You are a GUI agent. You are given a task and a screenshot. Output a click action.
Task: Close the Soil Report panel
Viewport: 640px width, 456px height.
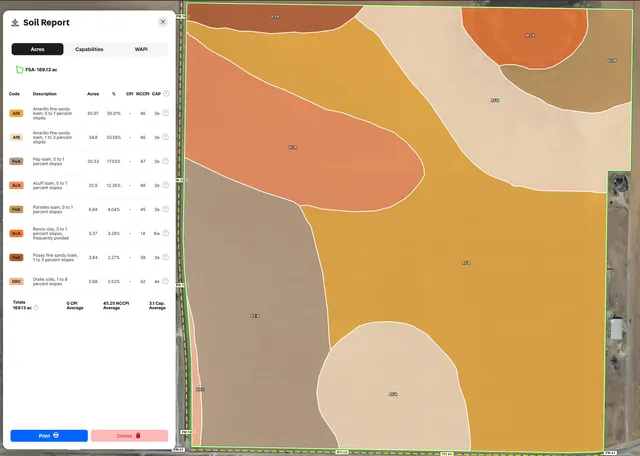(163, 20)
